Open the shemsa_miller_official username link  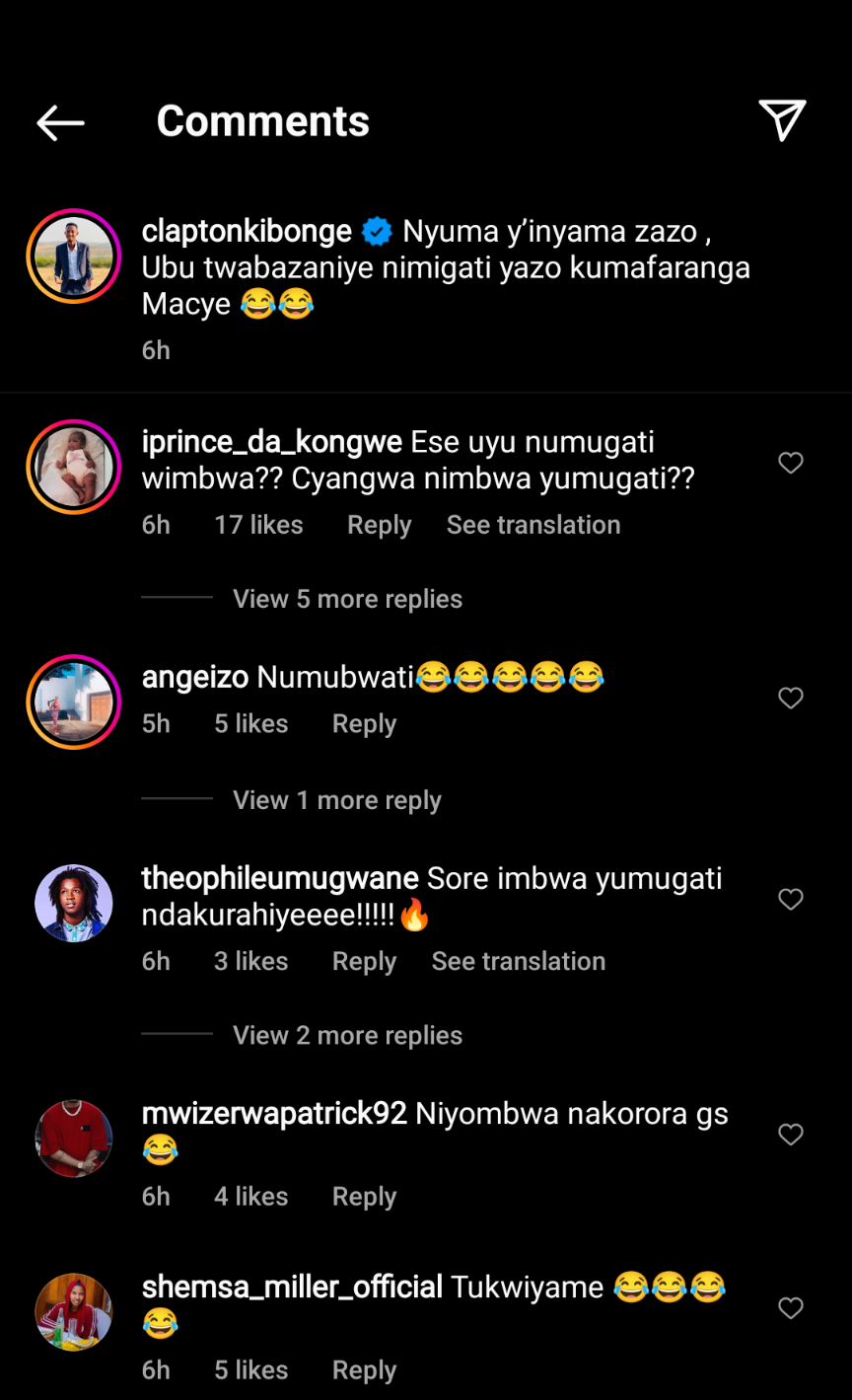tap(292, 1288)
